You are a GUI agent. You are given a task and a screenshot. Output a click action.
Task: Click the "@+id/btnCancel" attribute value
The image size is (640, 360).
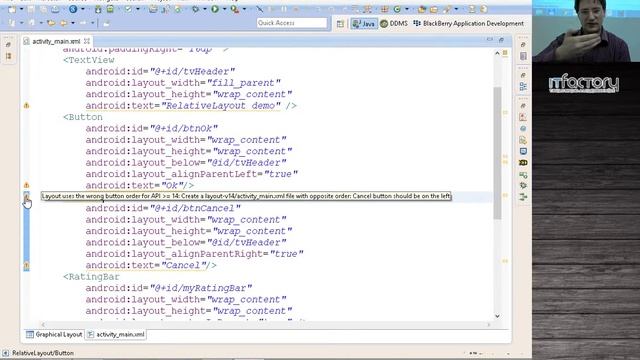[196, 208]
